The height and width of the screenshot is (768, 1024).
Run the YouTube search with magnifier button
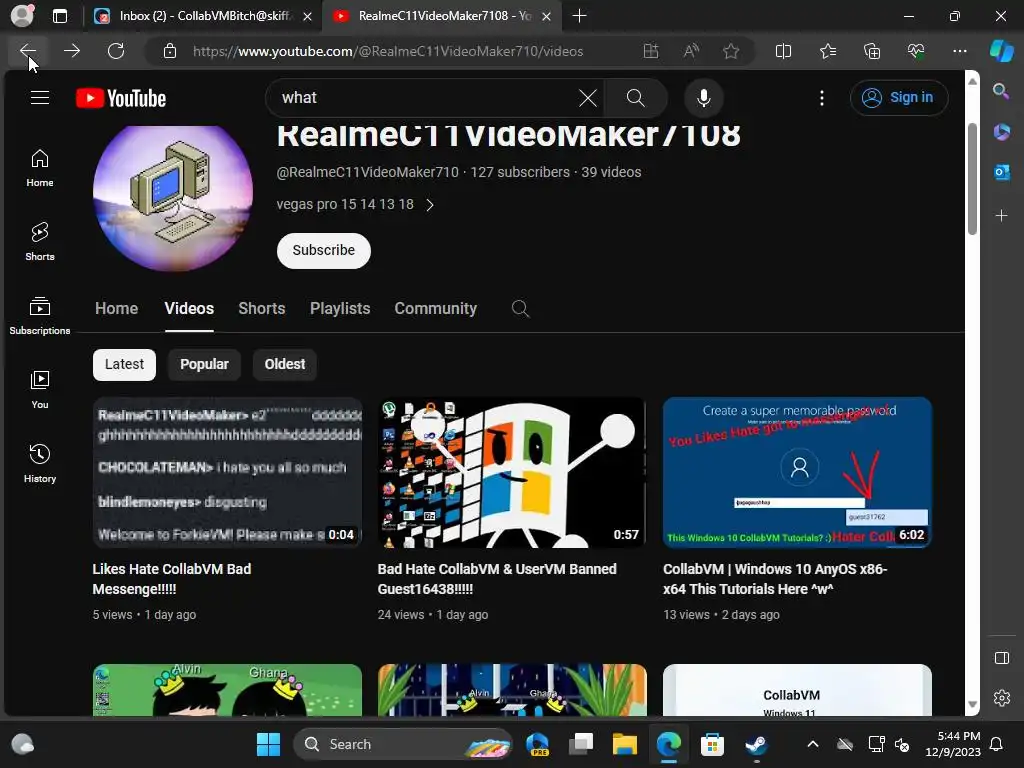635,98
